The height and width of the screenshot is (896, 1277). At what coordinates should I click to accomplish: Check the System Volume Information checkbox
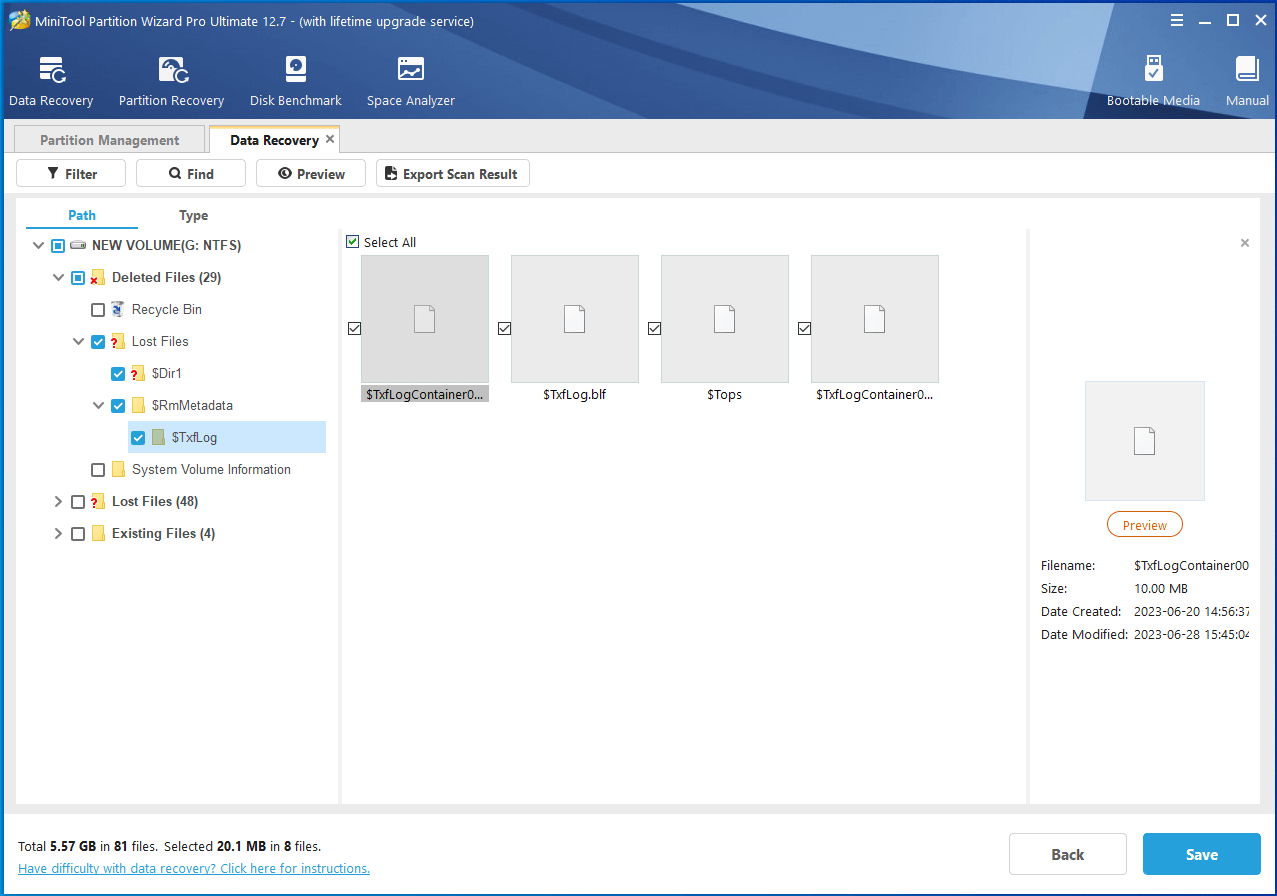98,469
